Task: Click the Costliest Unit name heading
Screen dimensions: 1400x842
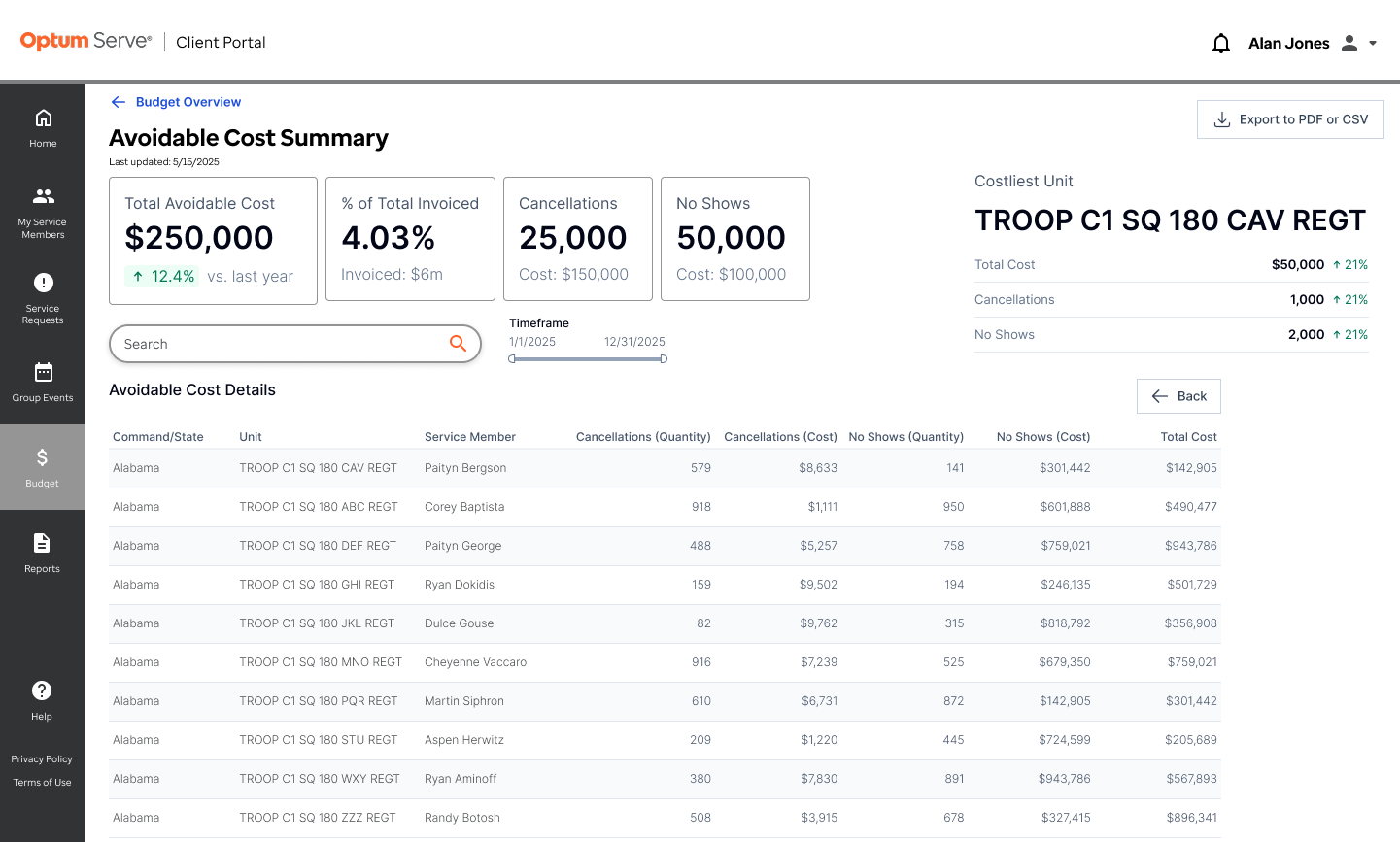Action: tap(1171, 220)
